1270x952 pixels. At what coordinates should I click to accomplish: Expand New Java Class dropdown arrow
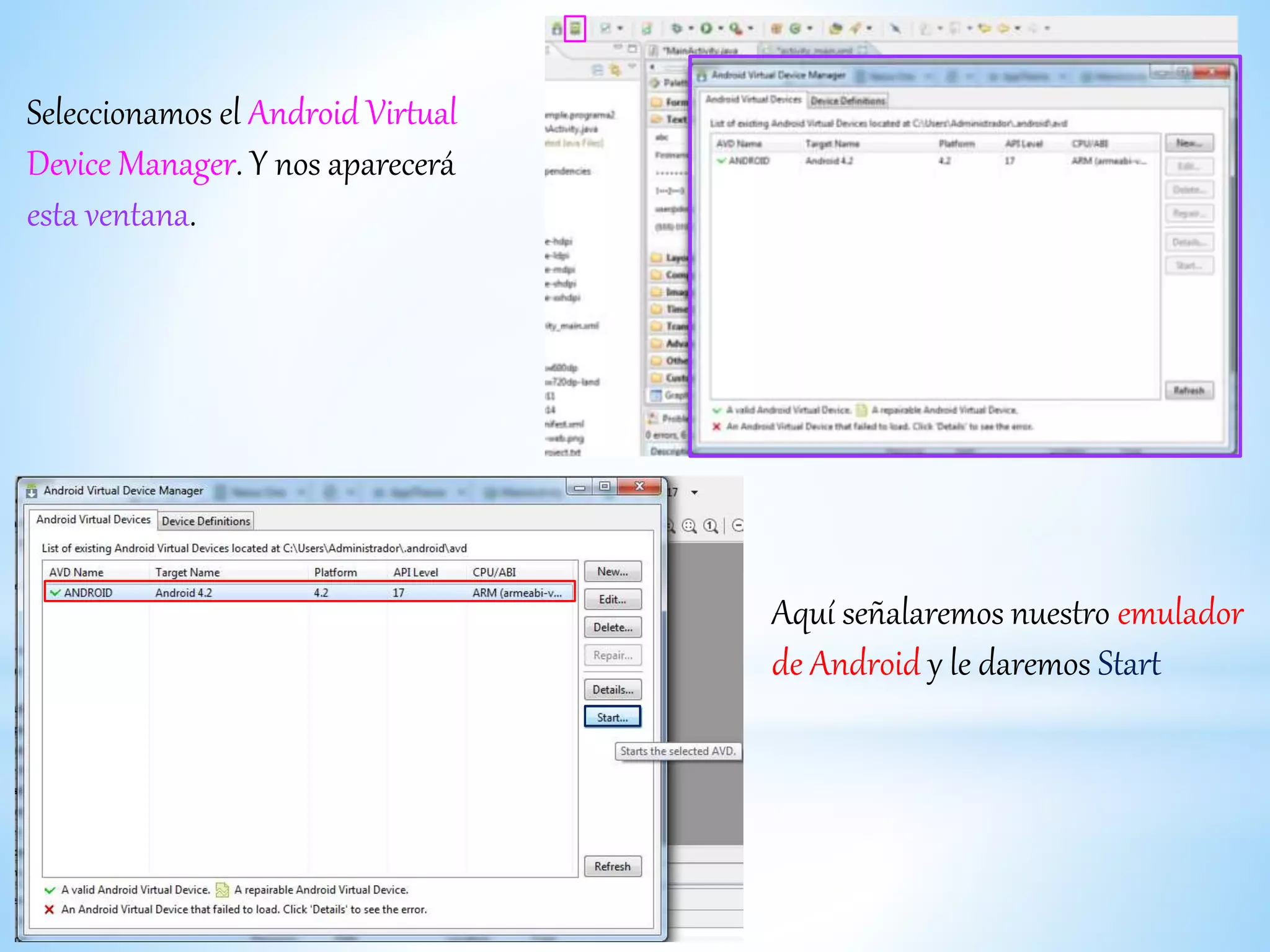[810, 29]
